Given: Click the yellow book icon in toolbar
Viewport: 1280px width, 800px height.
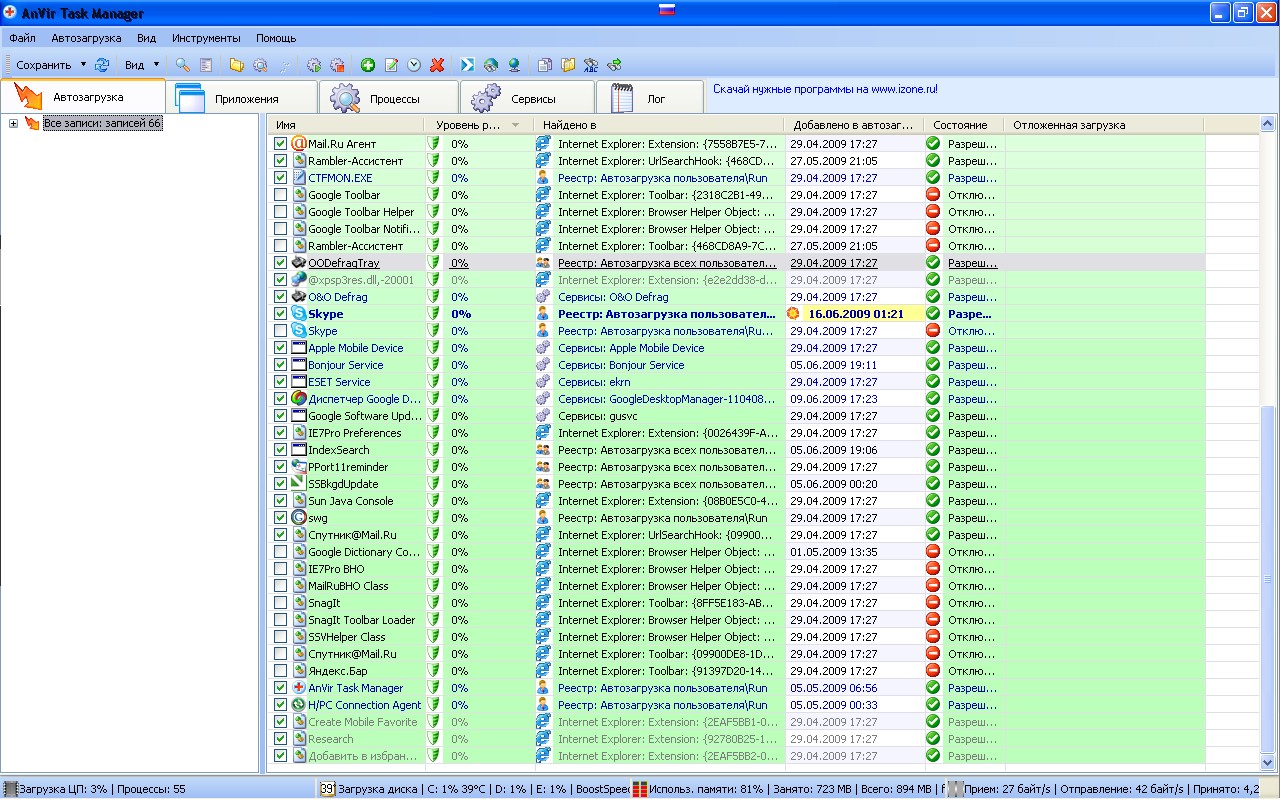Looking at the screenshot, I should (x=568, y=65).
